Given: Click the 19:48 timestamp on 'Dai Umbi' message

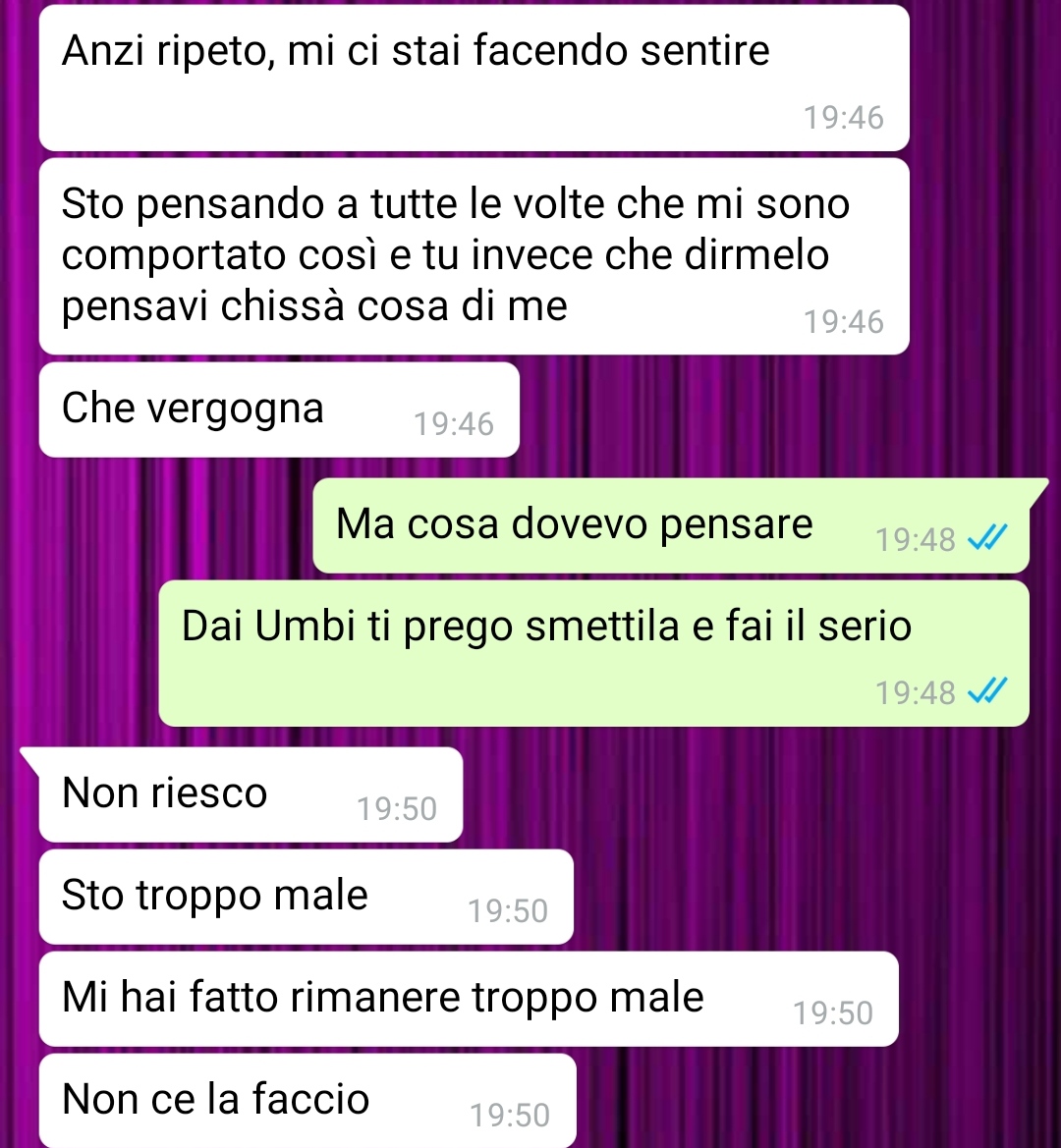Looking at the screenshot, I should pos(916,692).
